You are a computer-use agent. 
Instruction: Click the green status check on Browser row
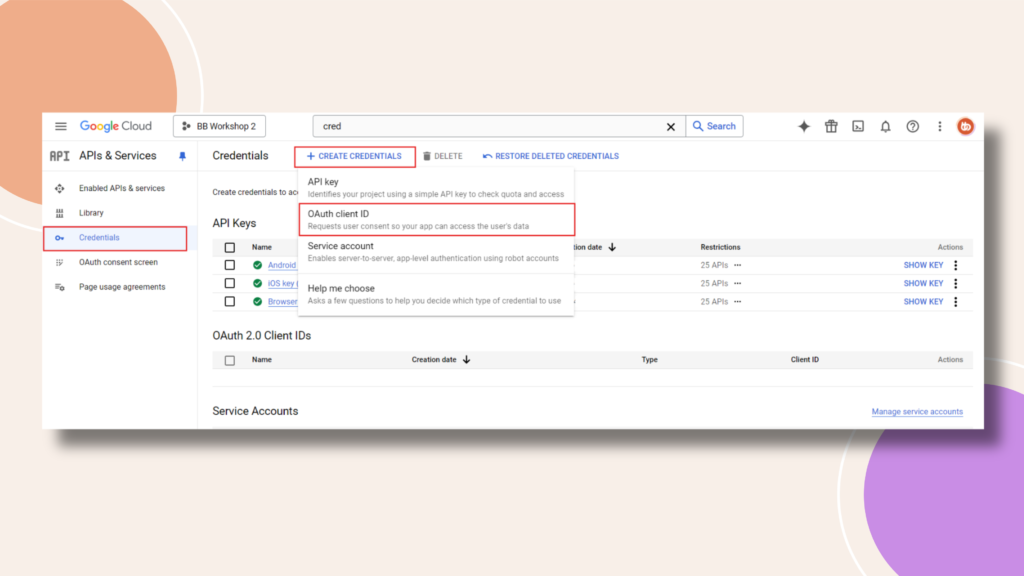pos(257,302)
